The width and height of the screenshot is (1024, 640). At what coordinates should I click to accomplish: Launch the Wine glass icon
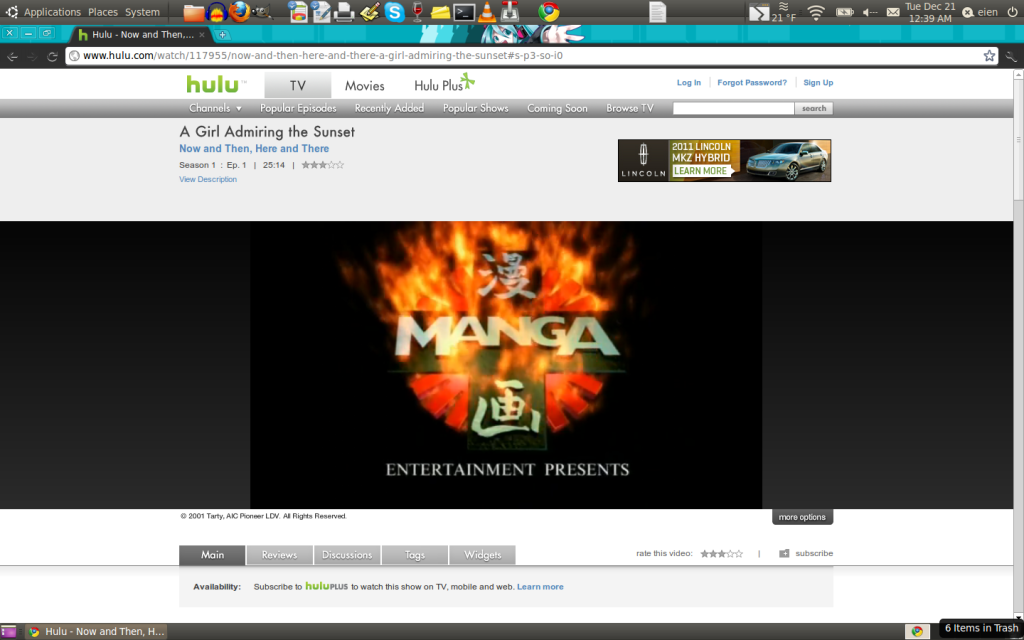(x=417, y=12)
